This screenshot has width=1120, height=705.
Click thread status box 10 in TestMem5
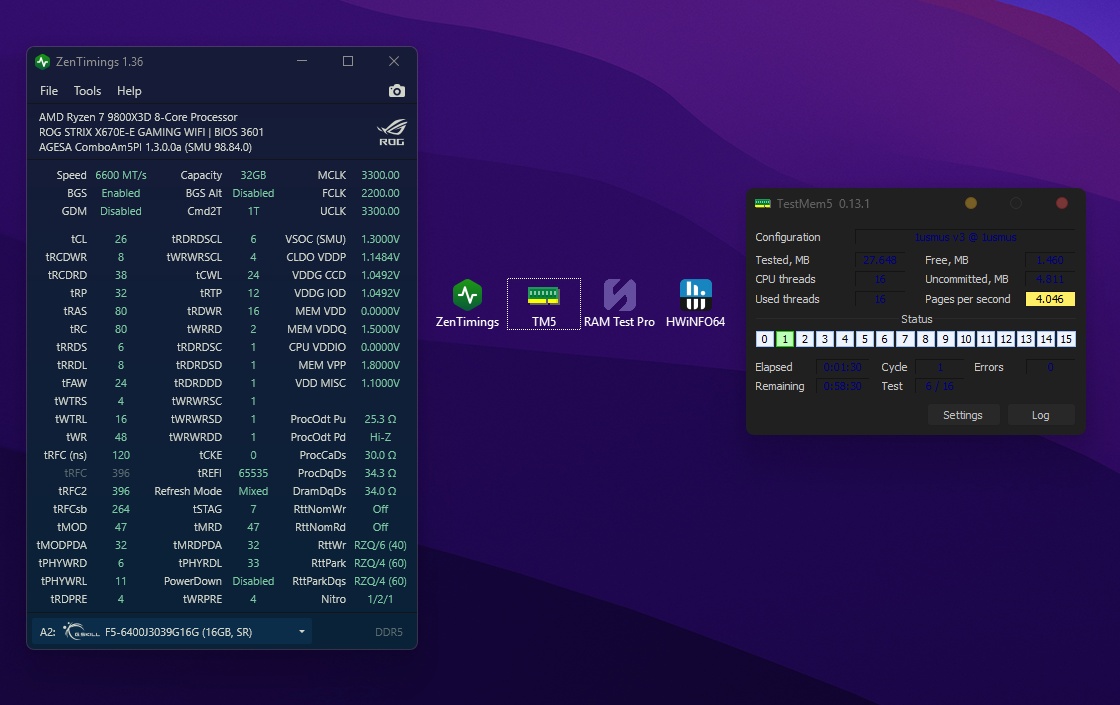(x=966, y=339)
